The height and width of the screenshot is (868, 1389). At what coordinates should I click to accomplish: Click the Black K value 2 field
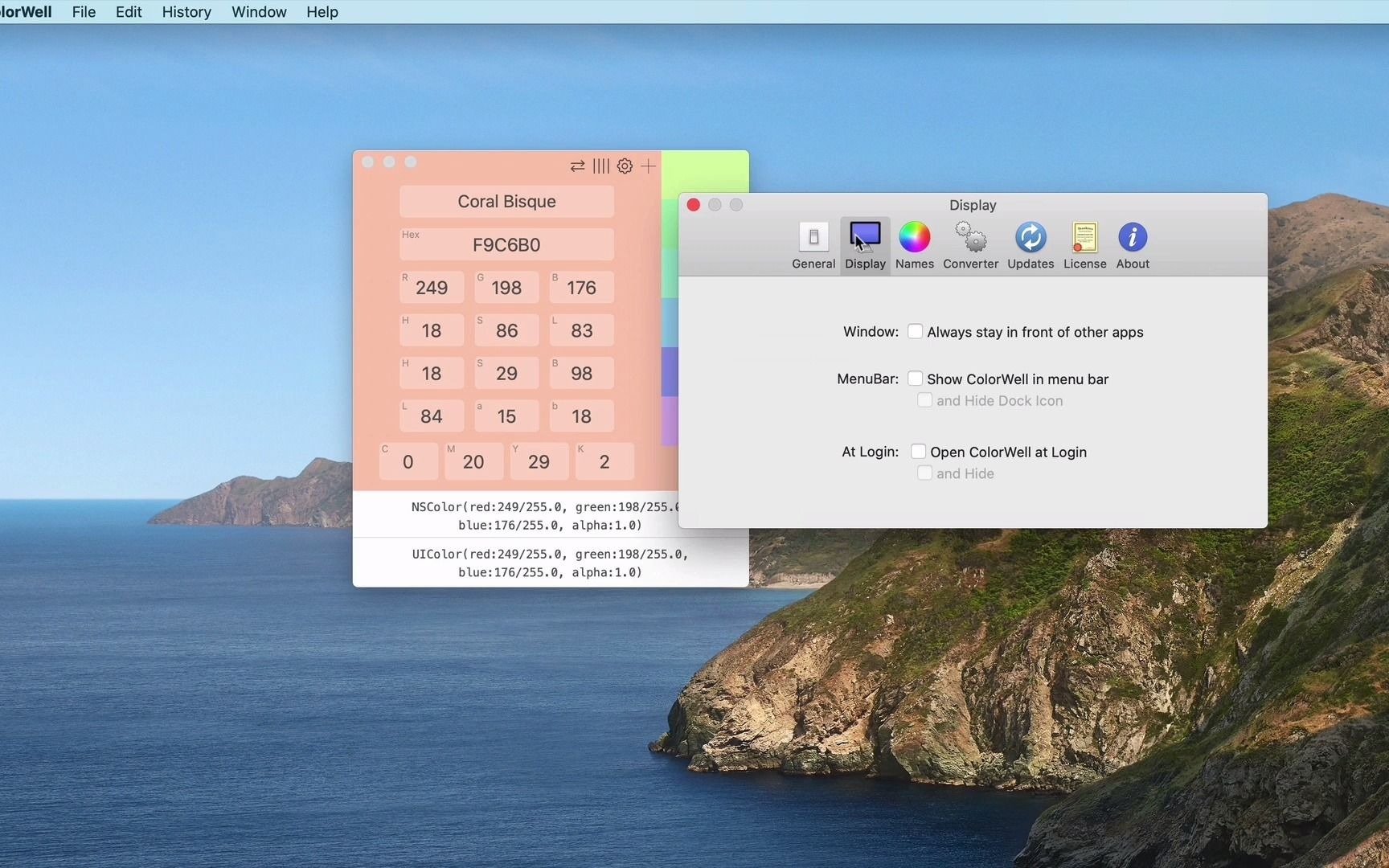coord(604,461)
